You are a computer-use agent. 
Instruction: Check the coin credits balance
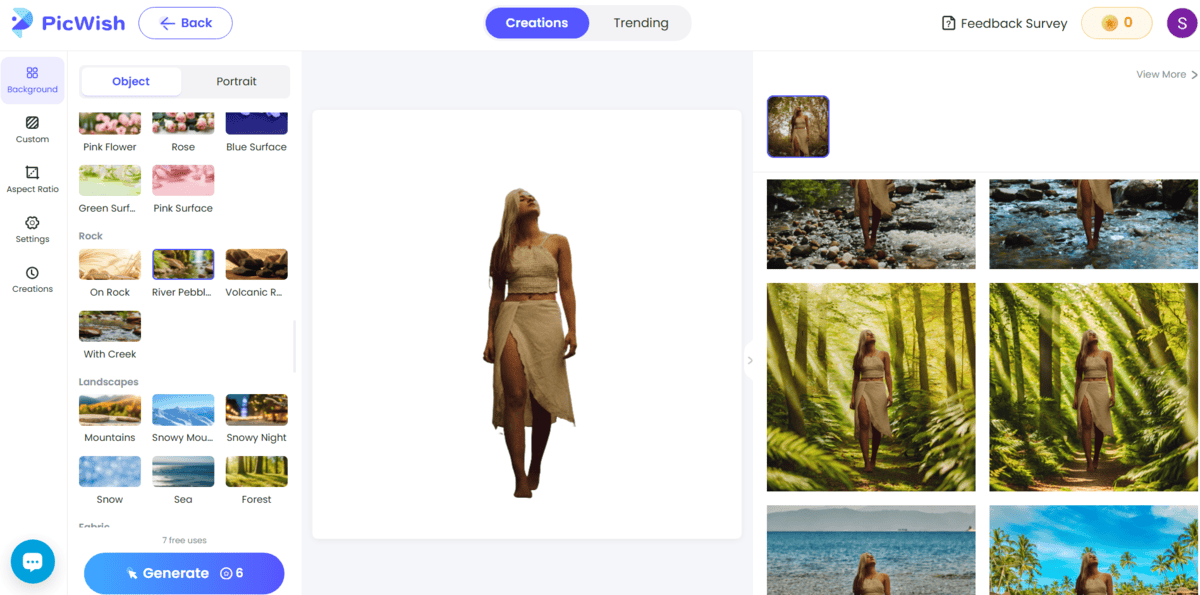(1116, 23)
